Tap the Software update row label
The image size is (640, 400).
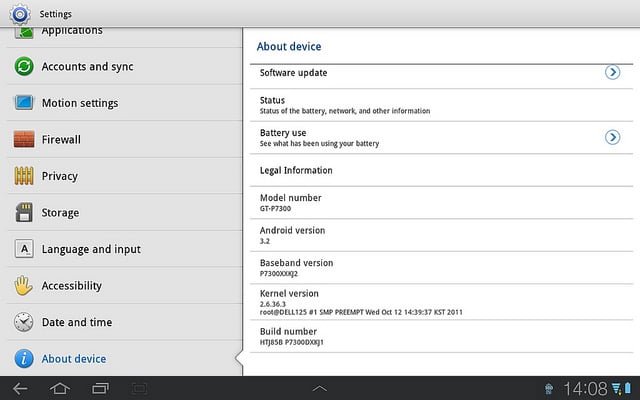coord(293,73)
